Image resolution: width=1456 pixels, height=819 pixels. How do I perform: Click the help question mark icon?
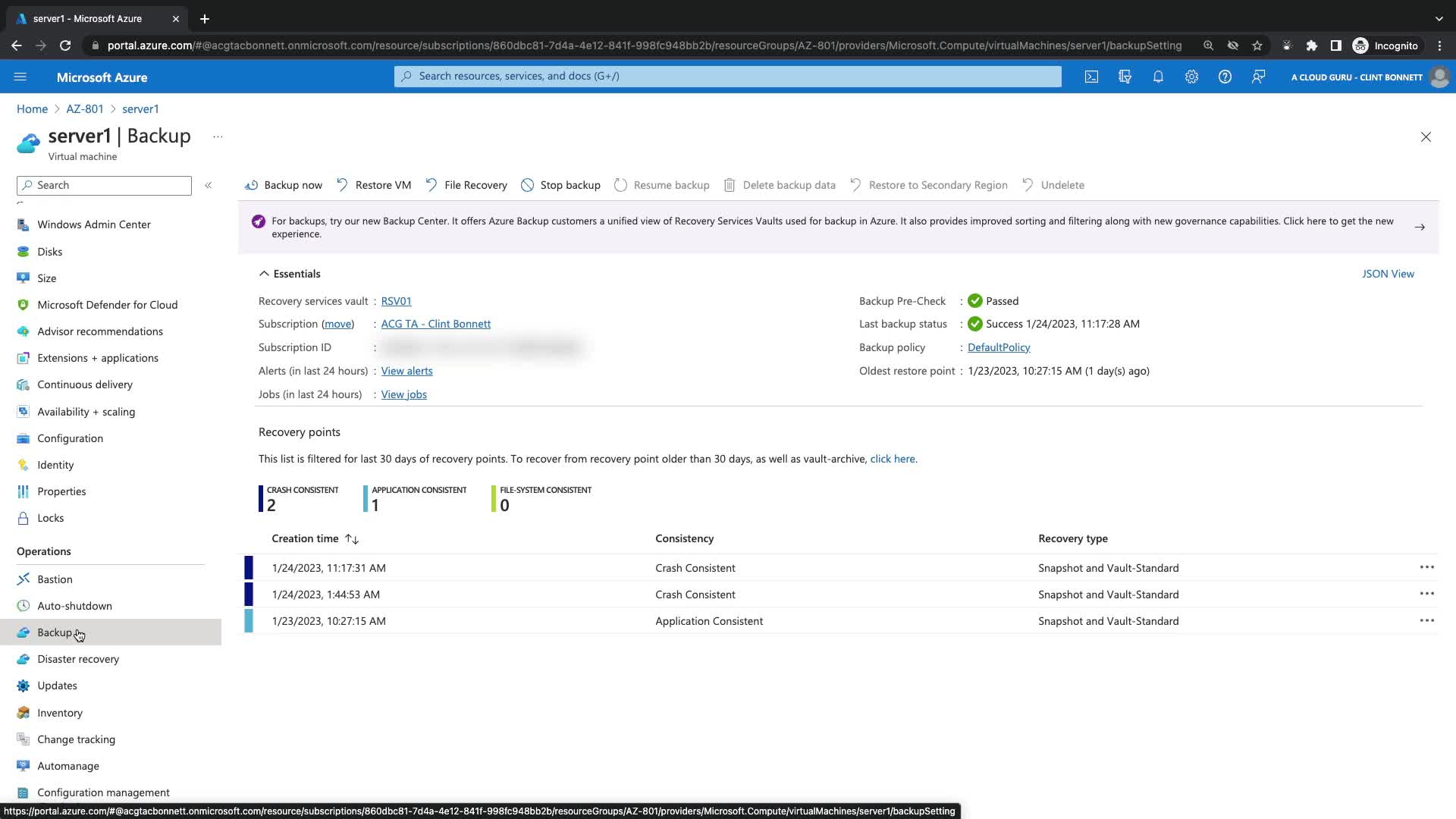click(1225, 77)
